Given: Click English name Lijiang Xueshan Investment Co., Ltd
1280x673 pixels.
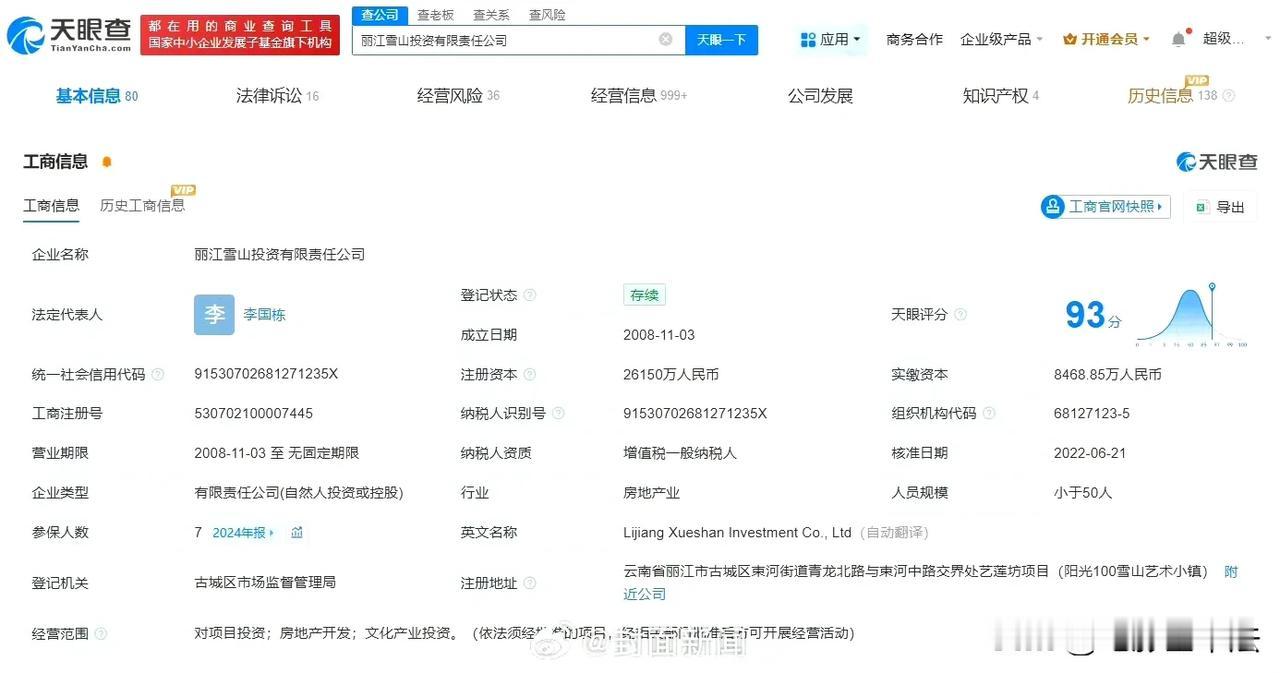Looking at the screenshot, I should [x=737, y=533].
